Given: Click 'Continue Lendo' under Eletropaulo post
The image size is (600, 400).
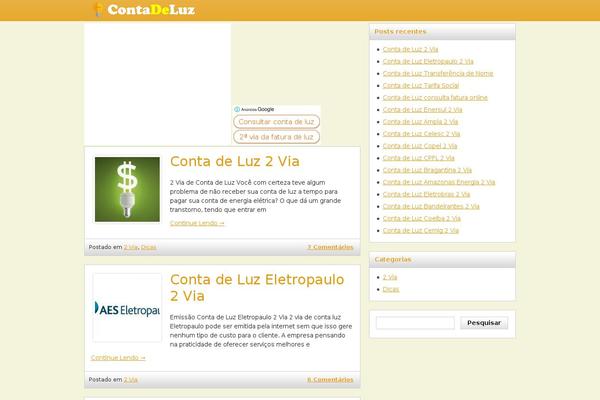Looking at the screenshot, I should point(118,358).
